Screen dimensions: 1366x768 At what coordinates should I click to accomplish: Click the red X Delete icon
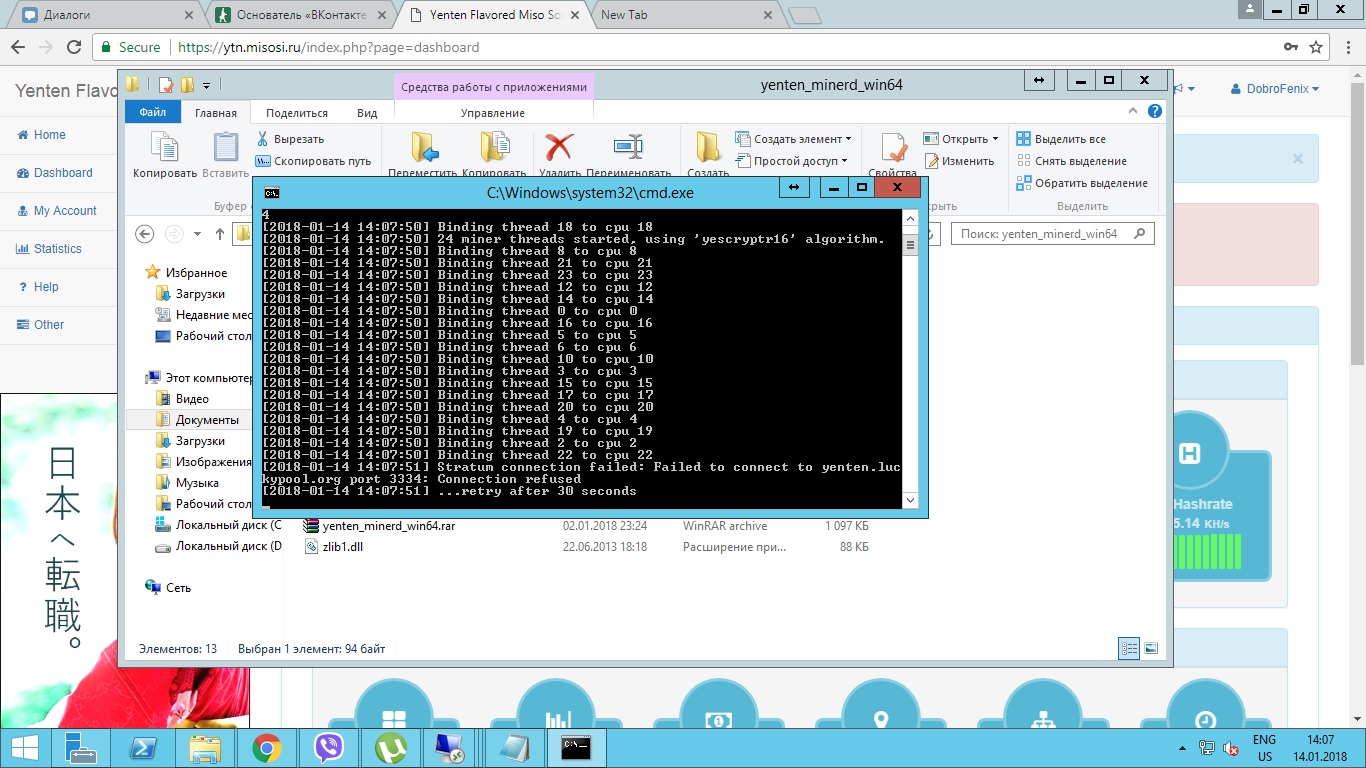559,148
